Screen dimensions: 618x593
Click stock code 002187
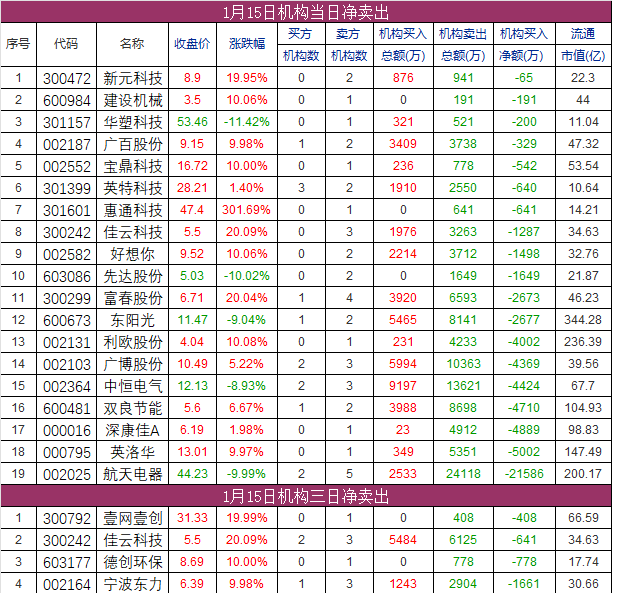pos(67,145)
